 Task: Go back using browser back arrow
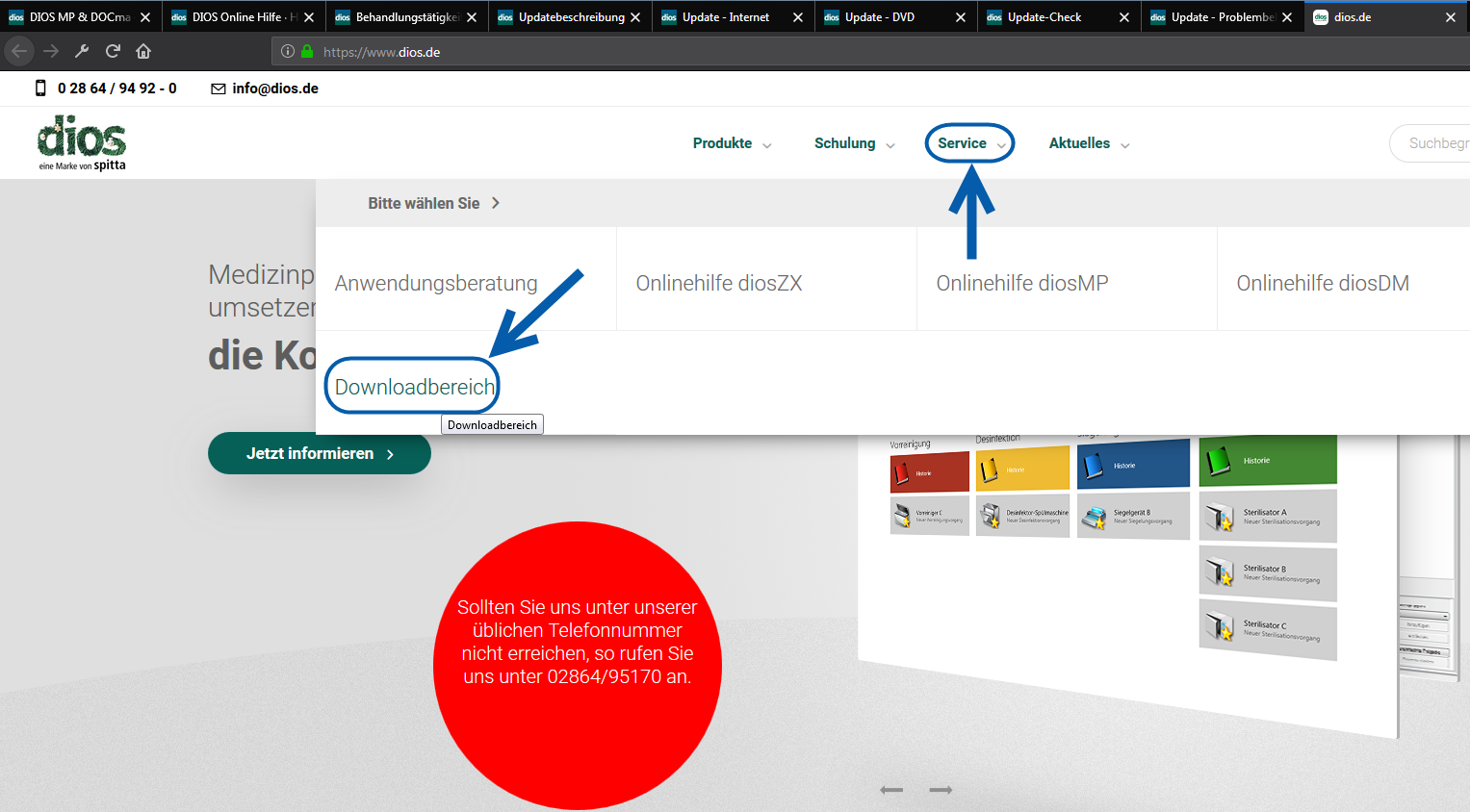(x=19, y=51)
